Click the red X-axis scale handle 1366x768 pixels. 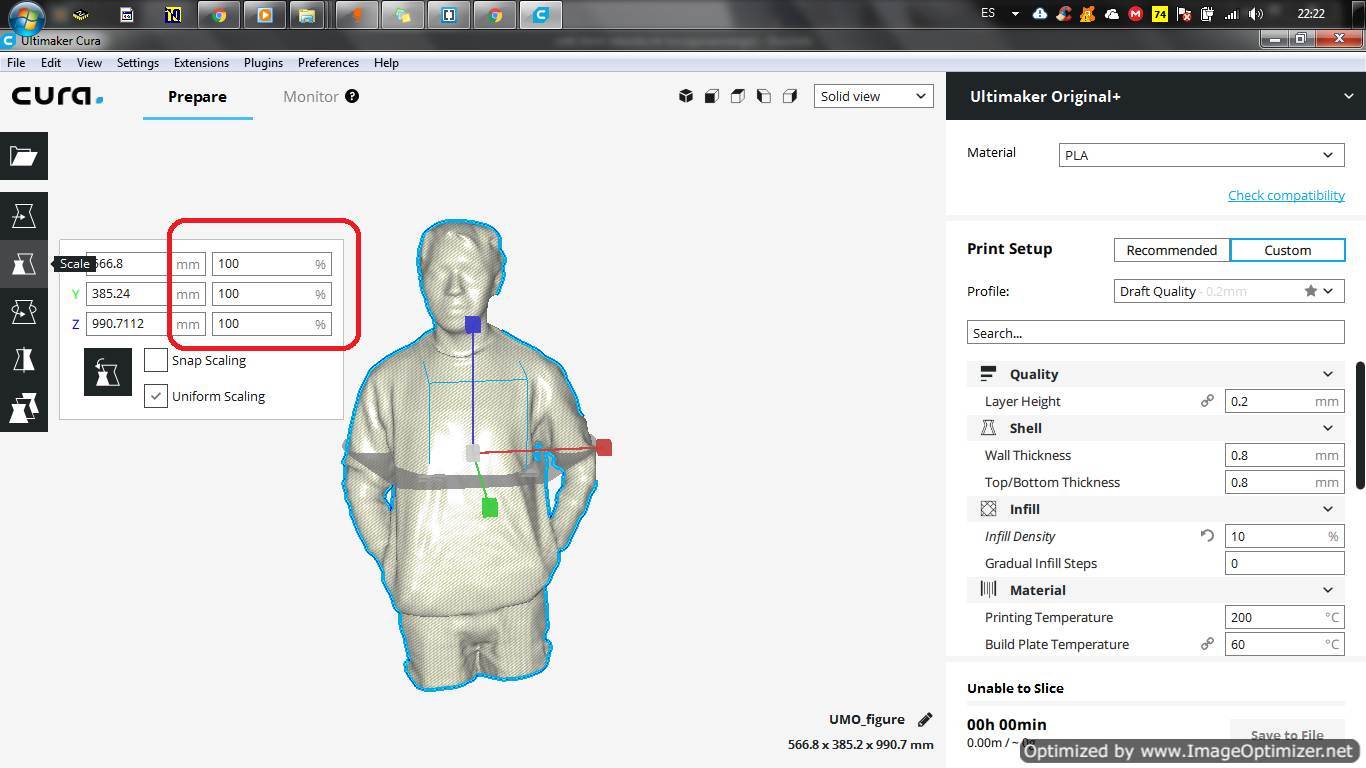tap(604, 447)
